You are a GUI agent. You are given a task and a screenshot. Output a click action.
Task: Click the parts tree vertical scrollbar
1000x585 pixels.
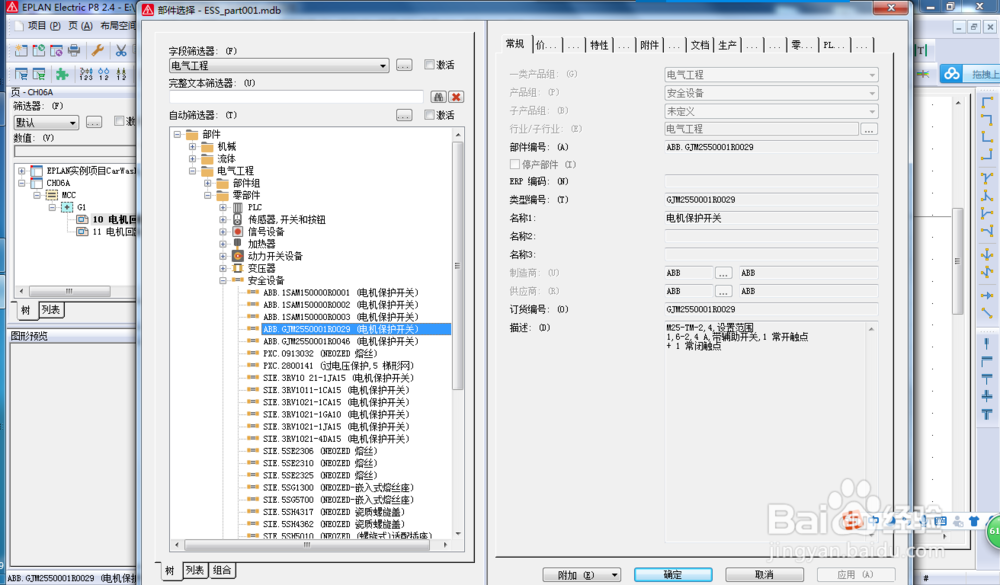pos(457,265)
